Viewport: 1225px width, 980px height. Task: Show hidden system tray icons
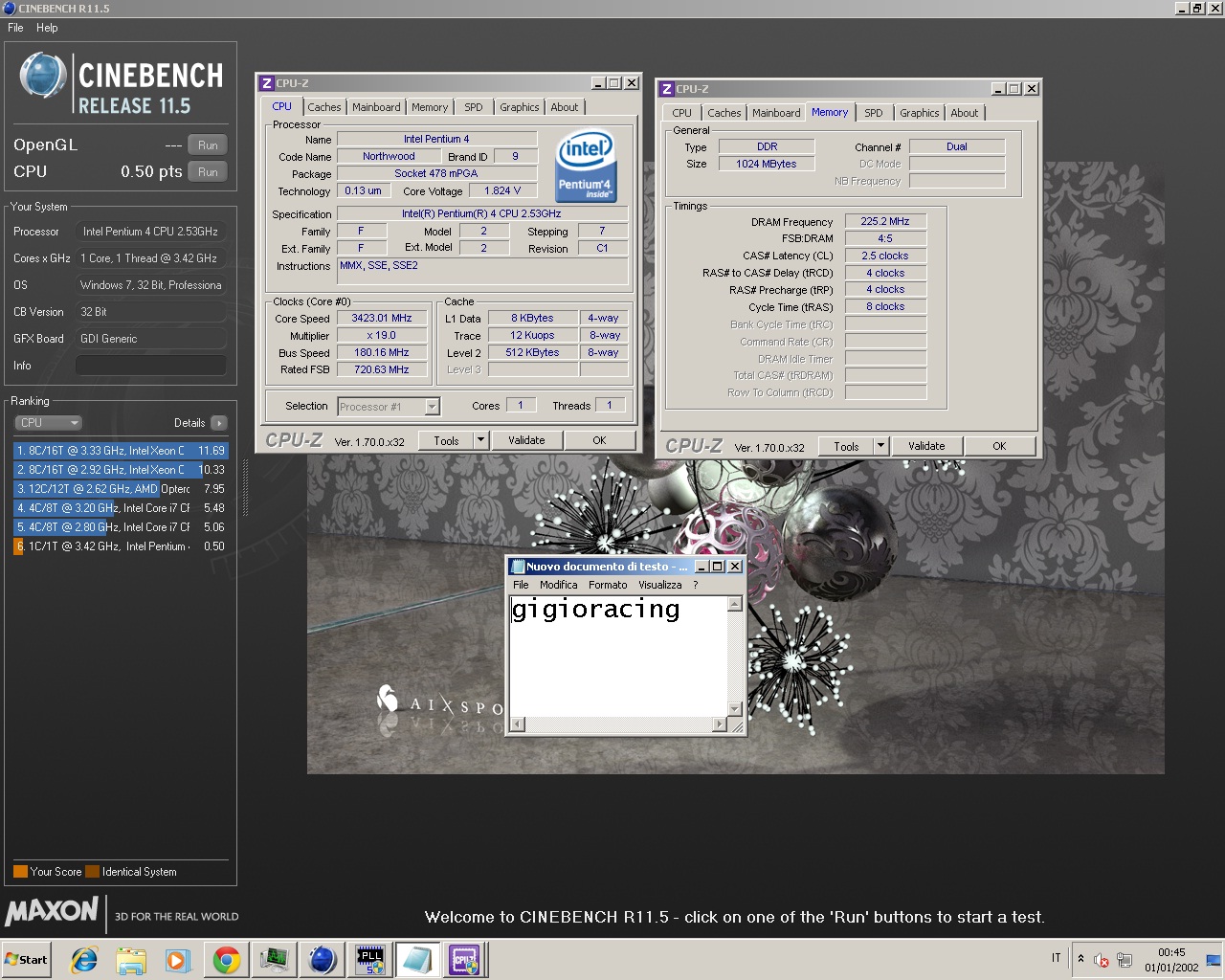click(1080, 958)
